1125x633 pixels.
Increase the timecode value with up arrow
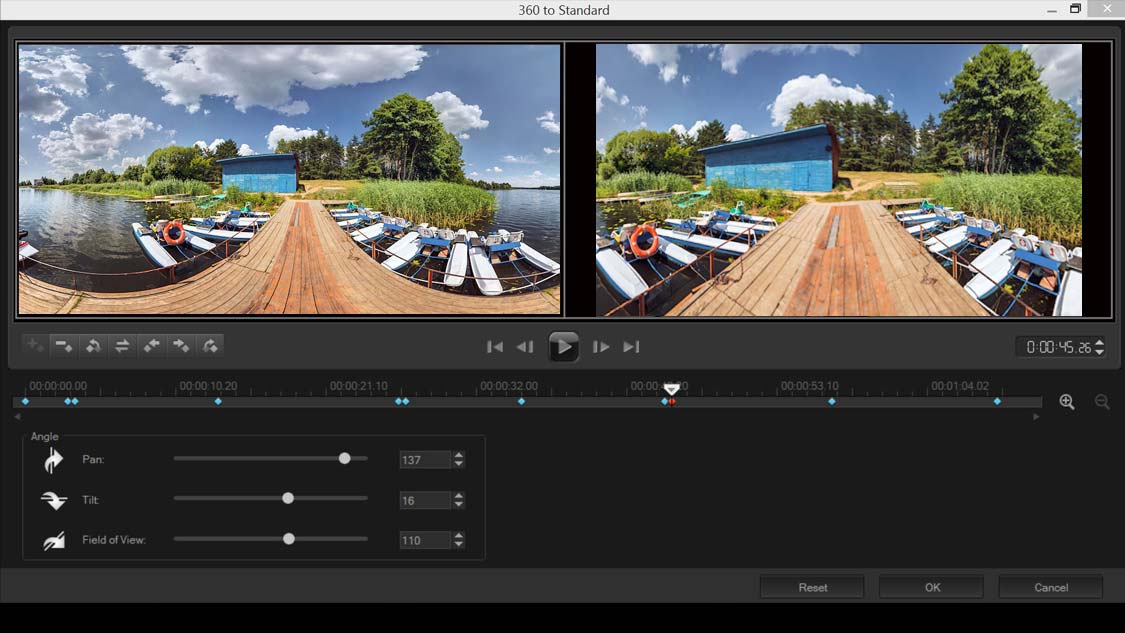(x=1099, y=342)
